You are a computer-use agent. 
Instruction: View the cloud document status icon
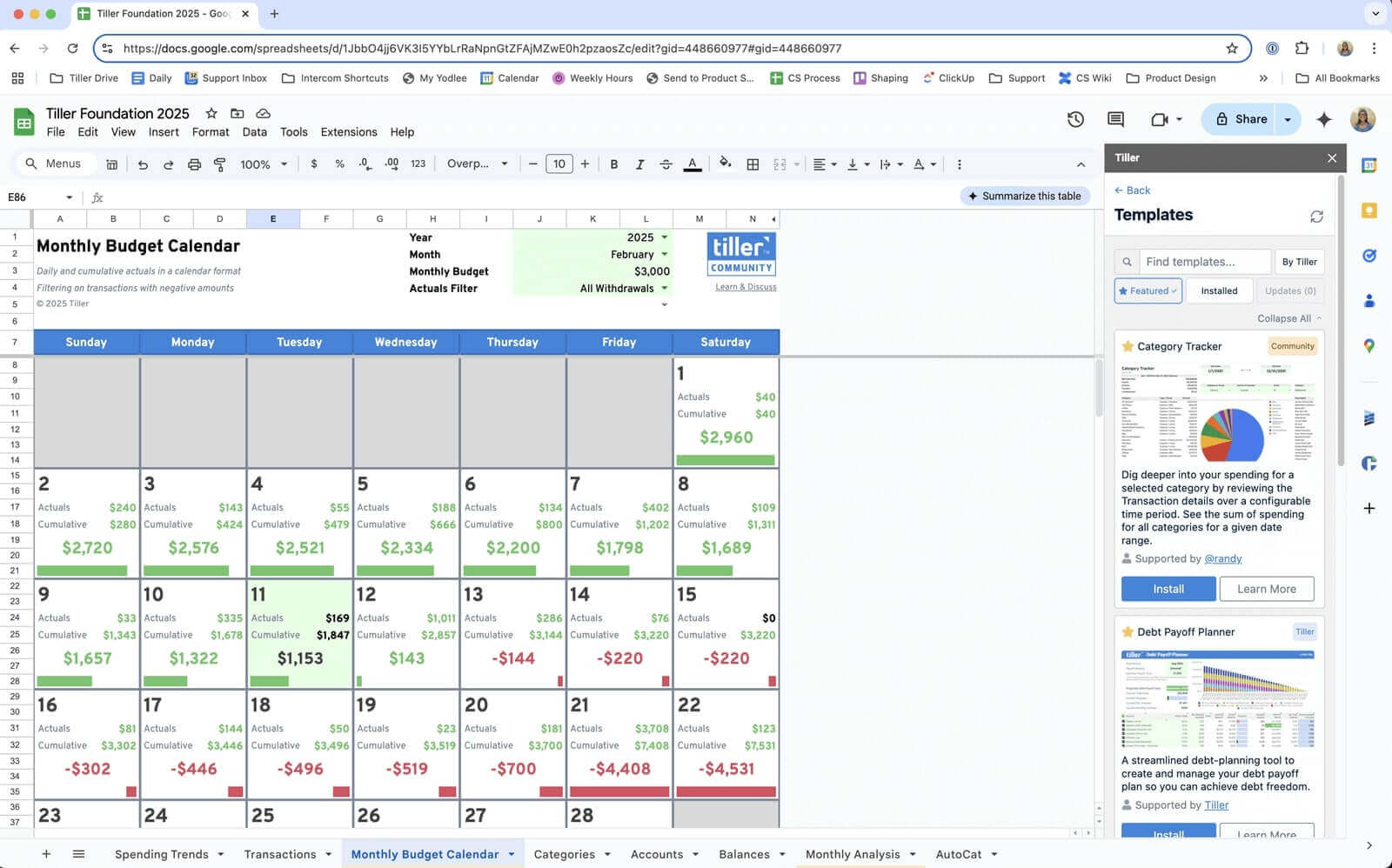click(x=263, y=113)
